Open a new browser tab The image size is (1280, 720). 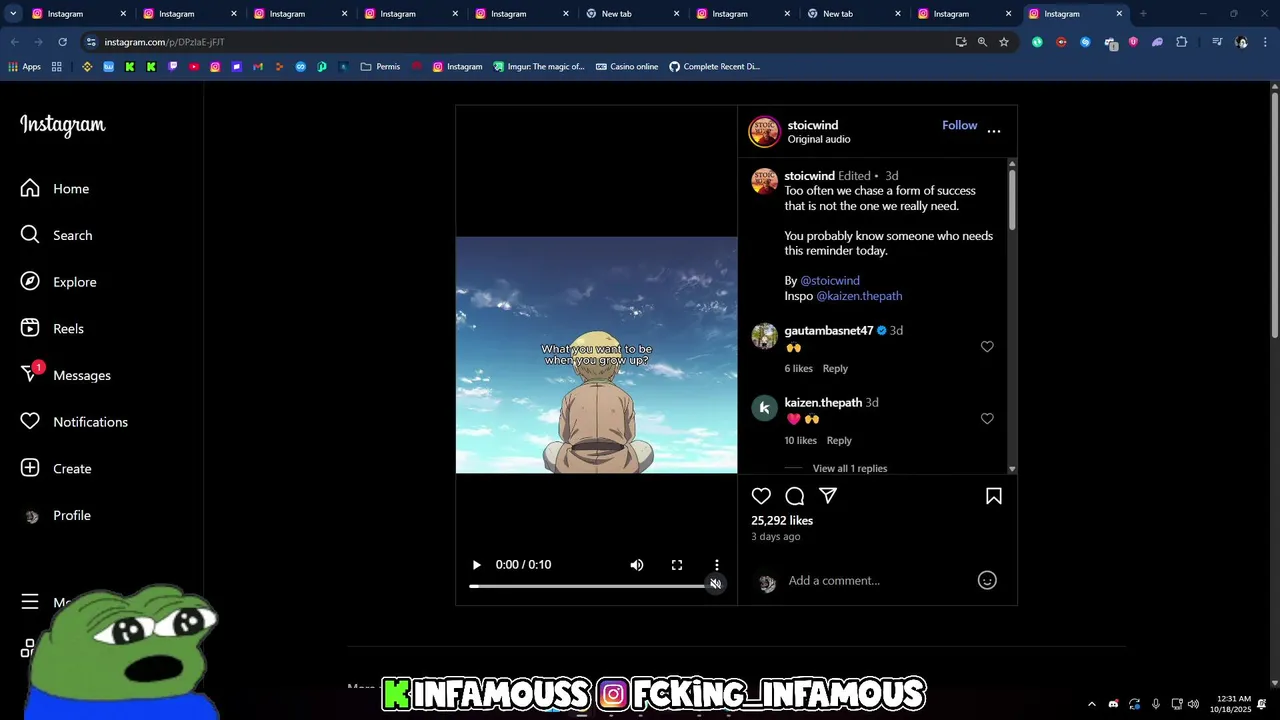(x=1143, y=14)
